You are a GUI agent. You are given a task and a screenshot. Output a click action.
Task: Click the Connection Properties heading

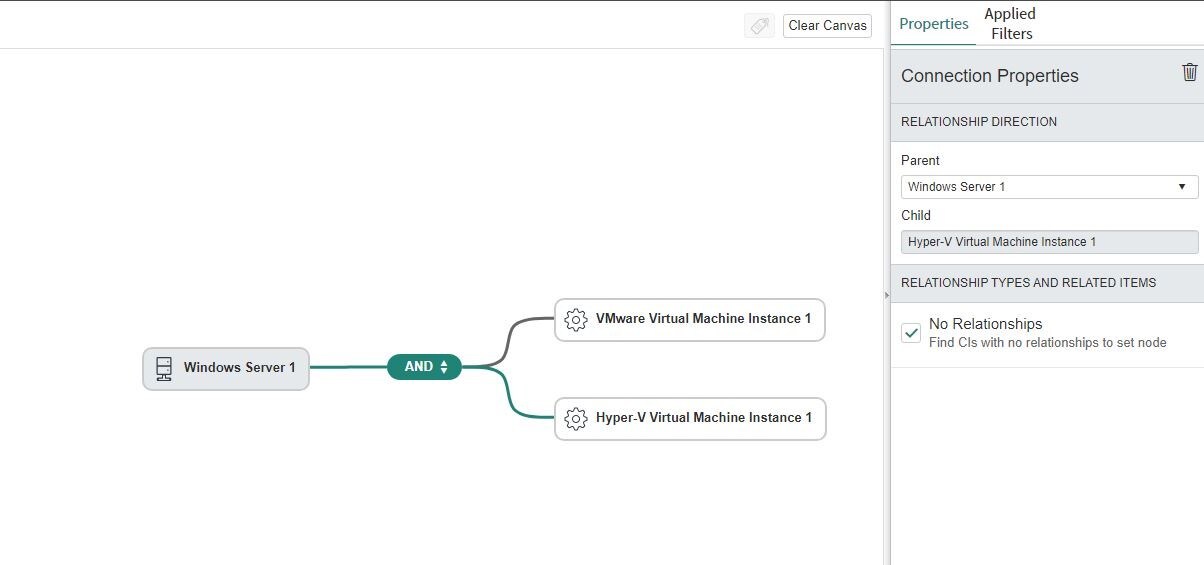(x=989, y=76)
